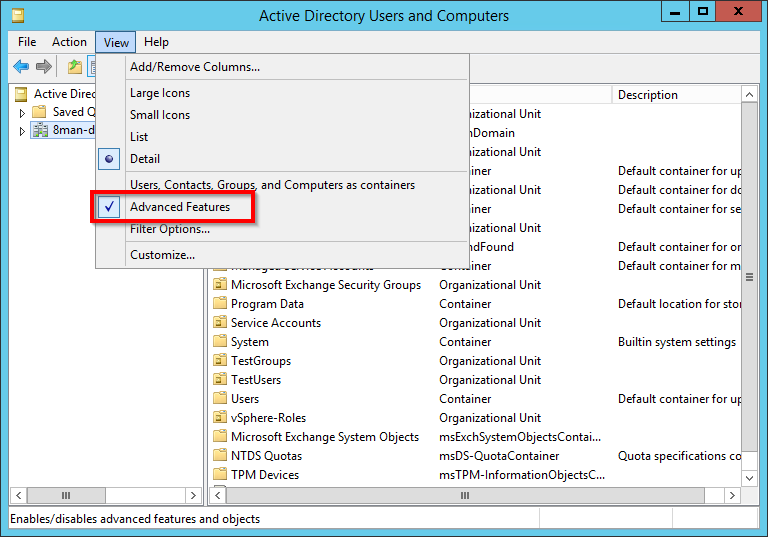This screenshot has width=768, height=537.
Task: Switch to Large Icons view
Action: click(x=160, y=93)
